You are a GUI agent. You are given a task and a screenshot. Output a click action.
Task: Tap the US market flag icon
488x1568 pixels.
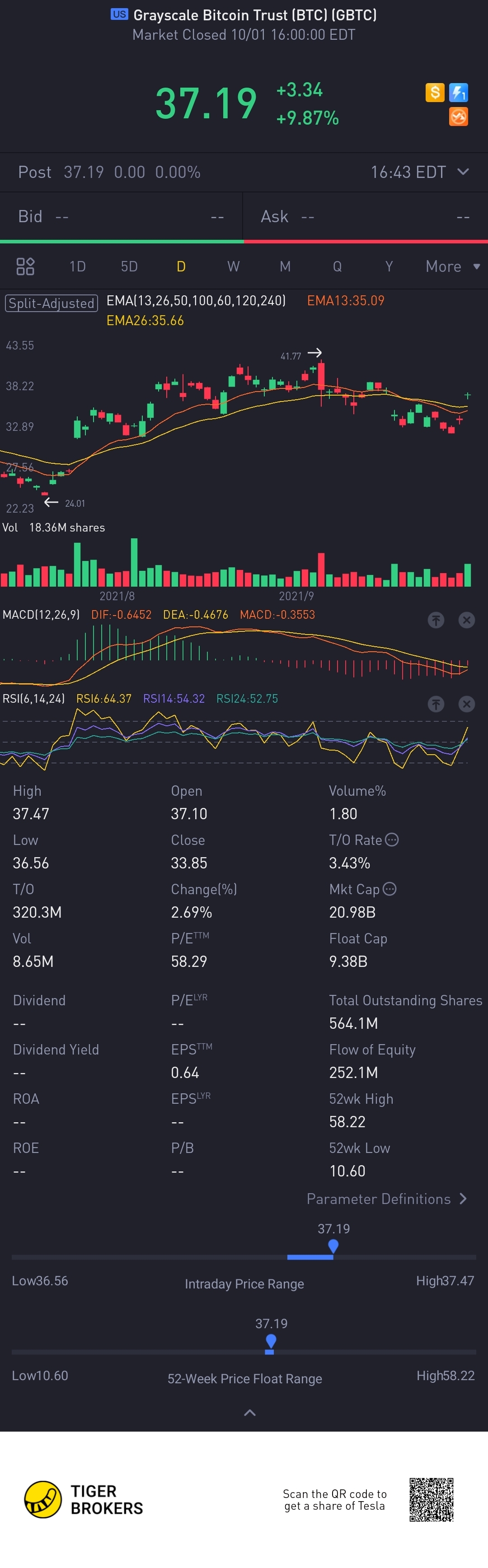(x=119, y=14)
